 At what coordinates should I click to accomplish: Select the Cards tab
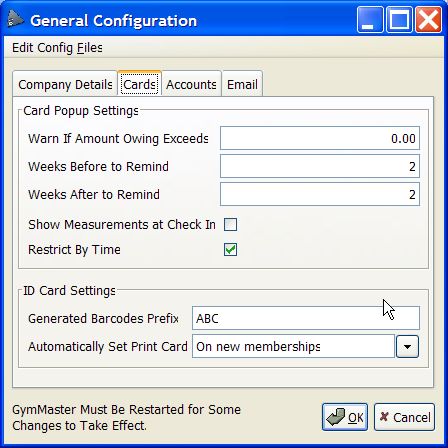(139, 84)
